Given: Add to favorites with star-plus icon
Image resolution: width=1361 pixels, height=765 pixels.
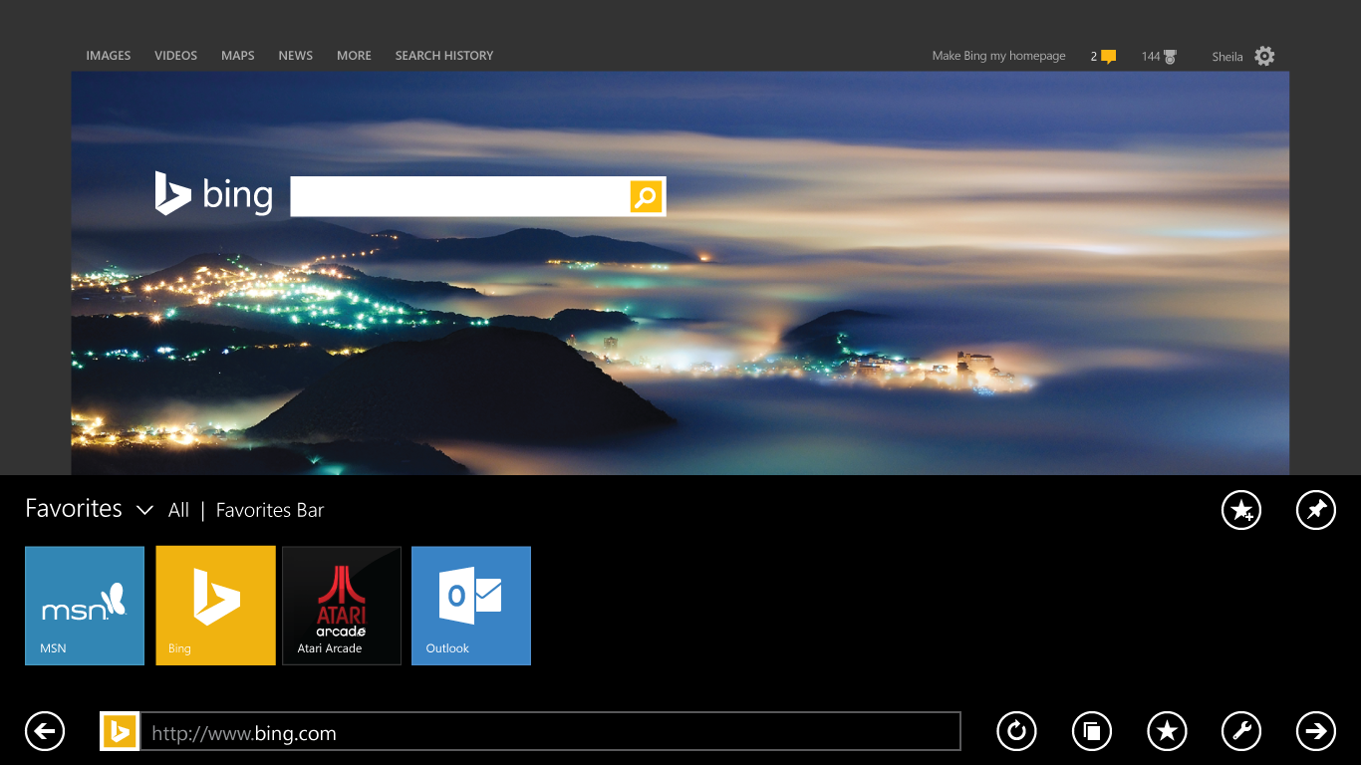Looking at the screenshot, I should (1241, 510).
